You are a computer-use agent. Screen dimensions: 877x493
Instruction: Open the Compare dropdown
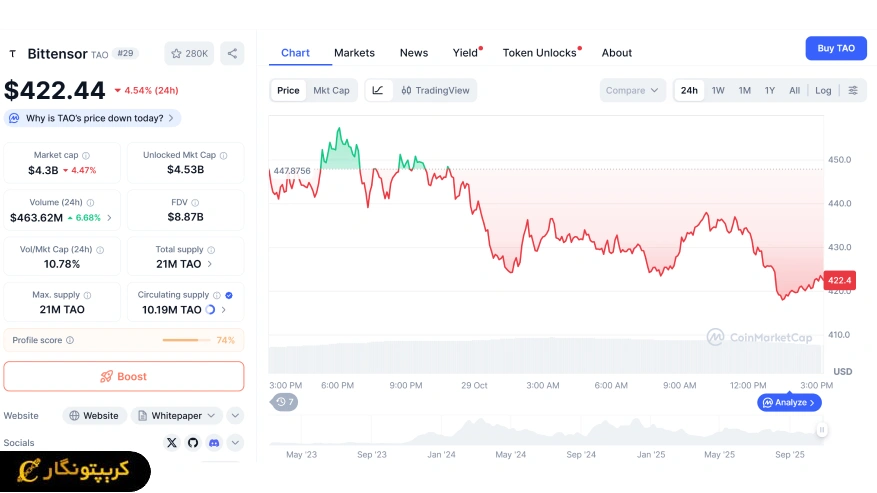(x=633, y=90)
